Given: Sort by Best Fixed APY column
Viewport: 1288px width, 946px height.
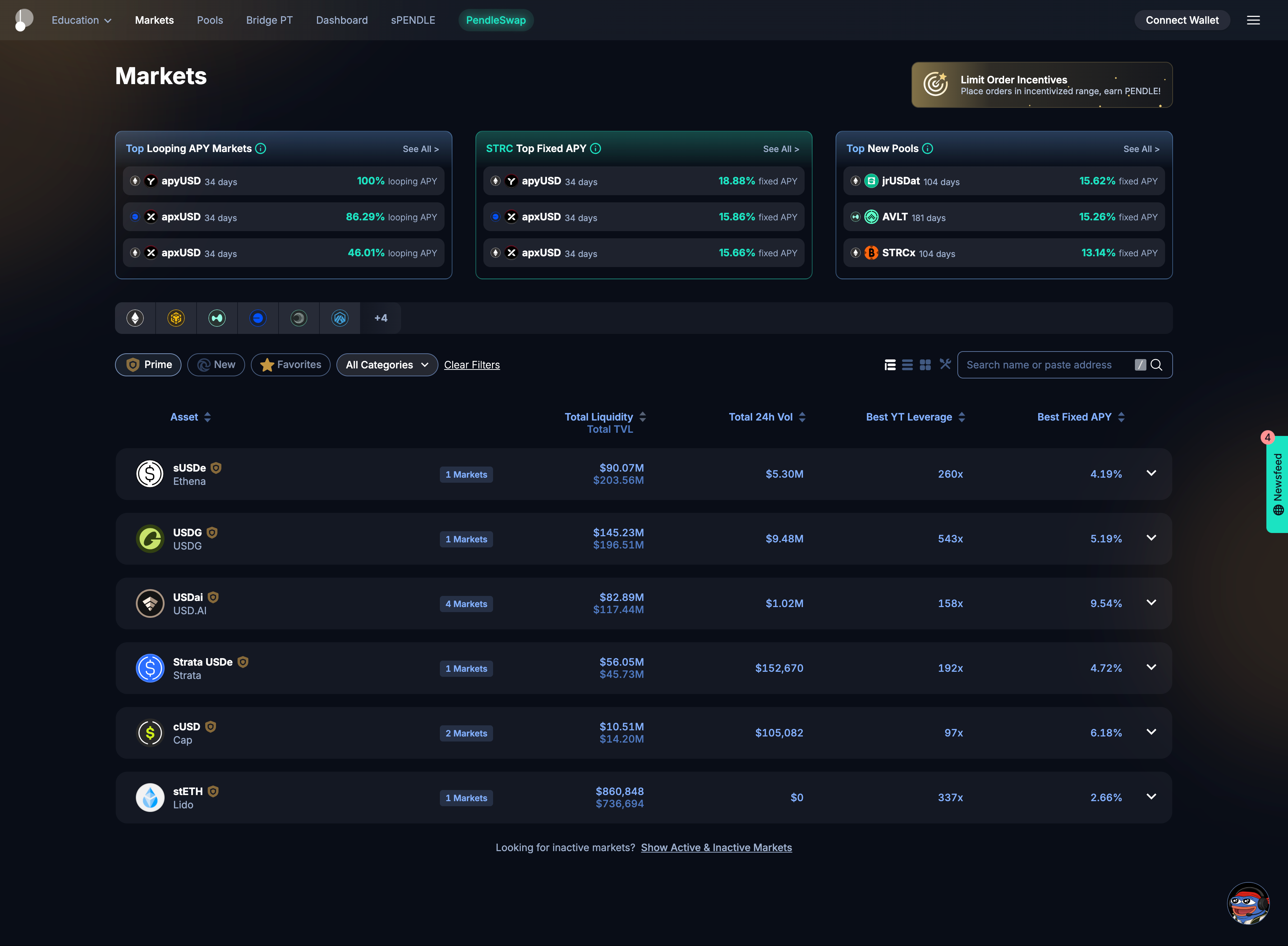Looking at the screenshot, I should coord(1081,417).
